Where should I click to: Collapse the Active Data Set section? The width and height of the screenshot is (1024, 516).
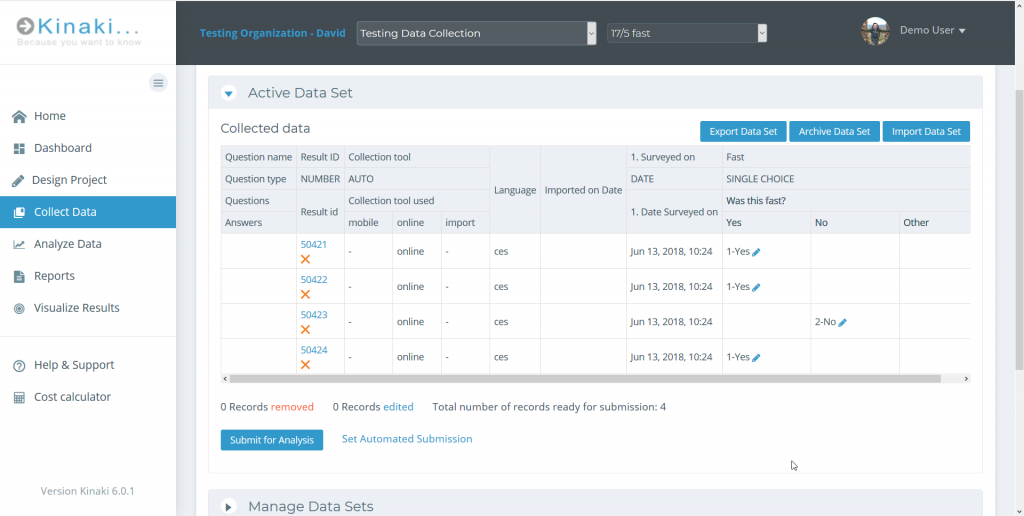[229, 93]
